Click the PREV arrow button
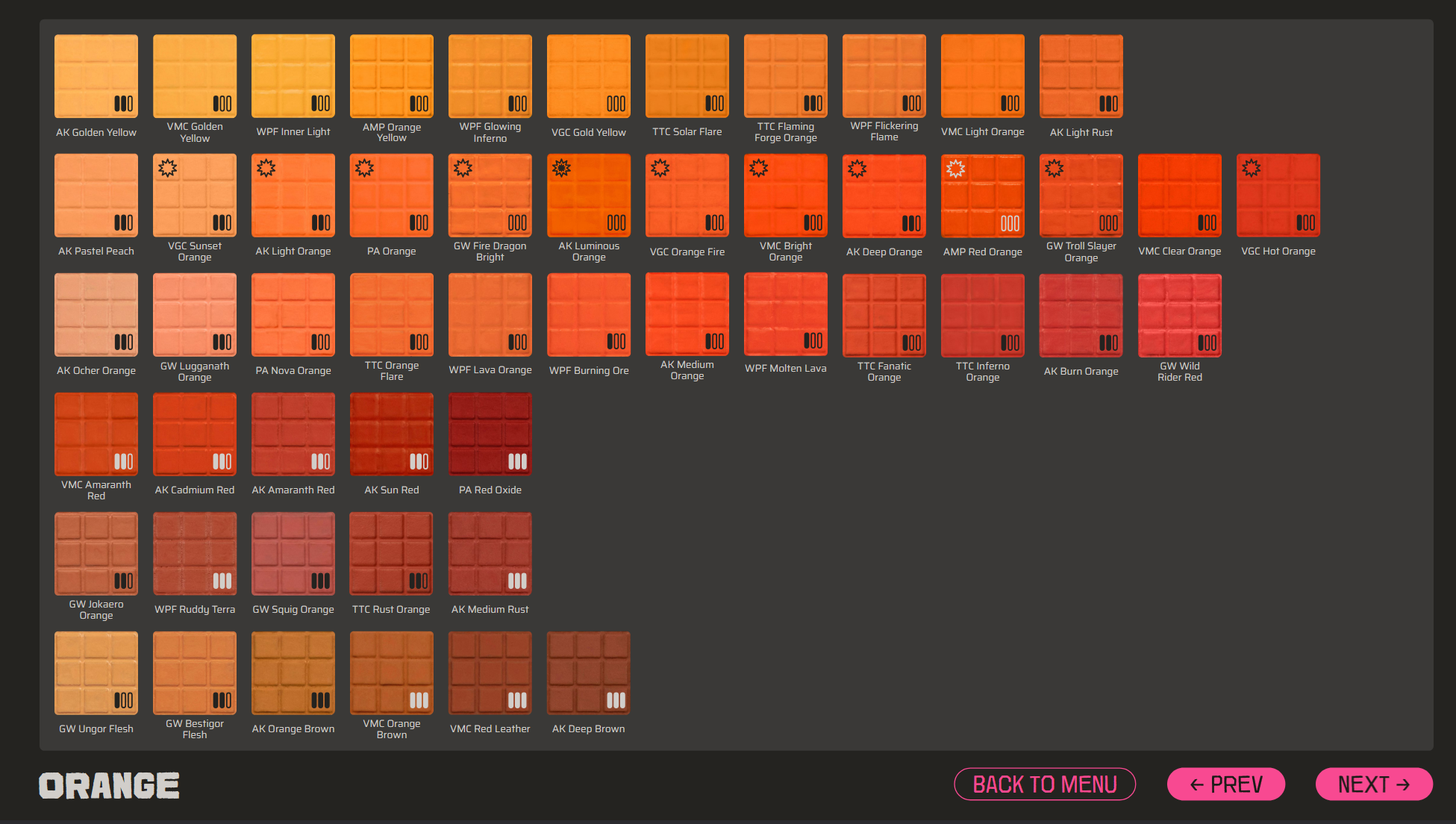The height and width of the screenshot is (824, 1456). point(1225,784)
